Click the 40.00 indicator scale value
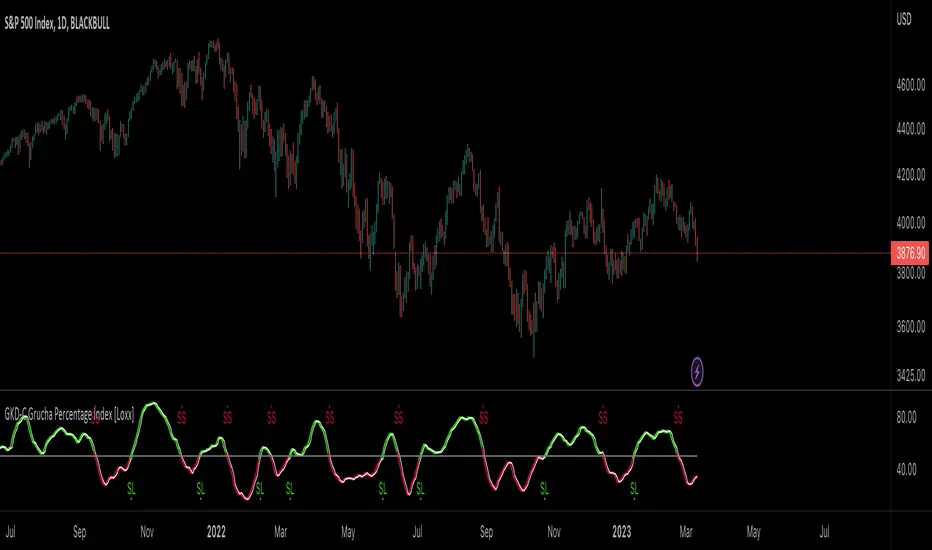The width and height of the screenshot is (932, 550). tap(906, 470)
